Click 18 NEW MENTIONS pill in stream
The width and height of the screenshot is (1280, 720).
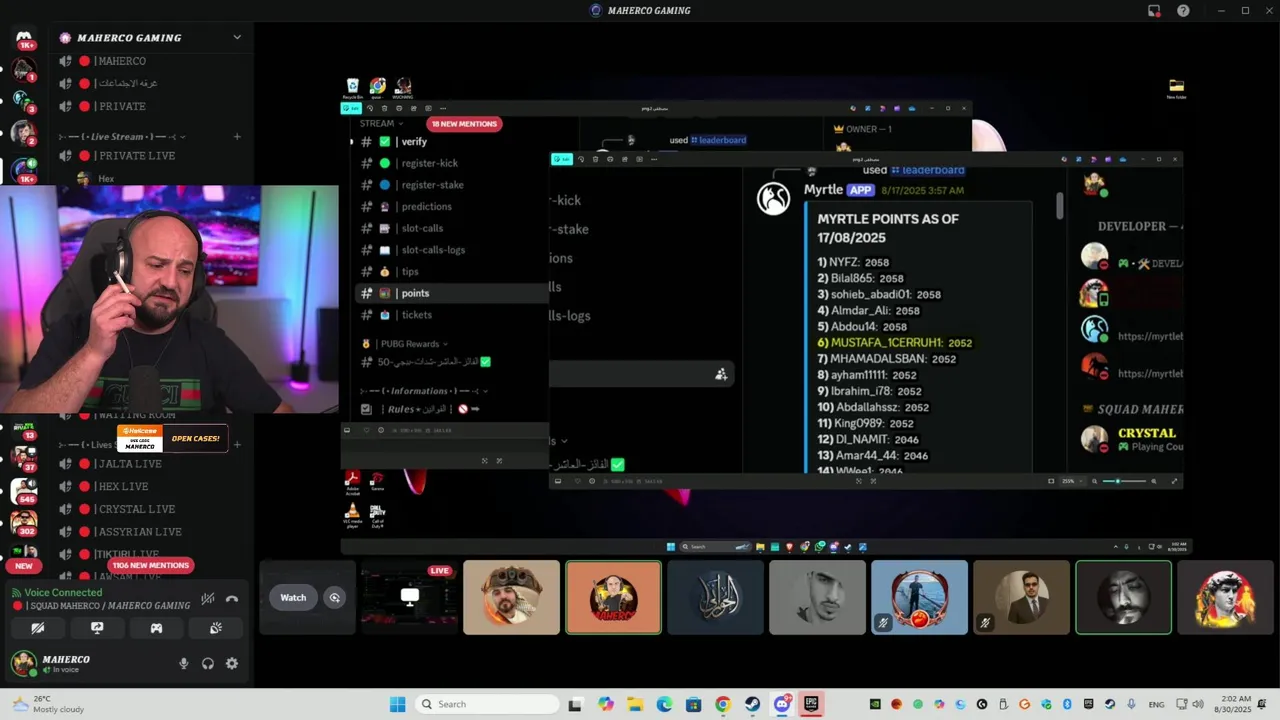[464, 124]
